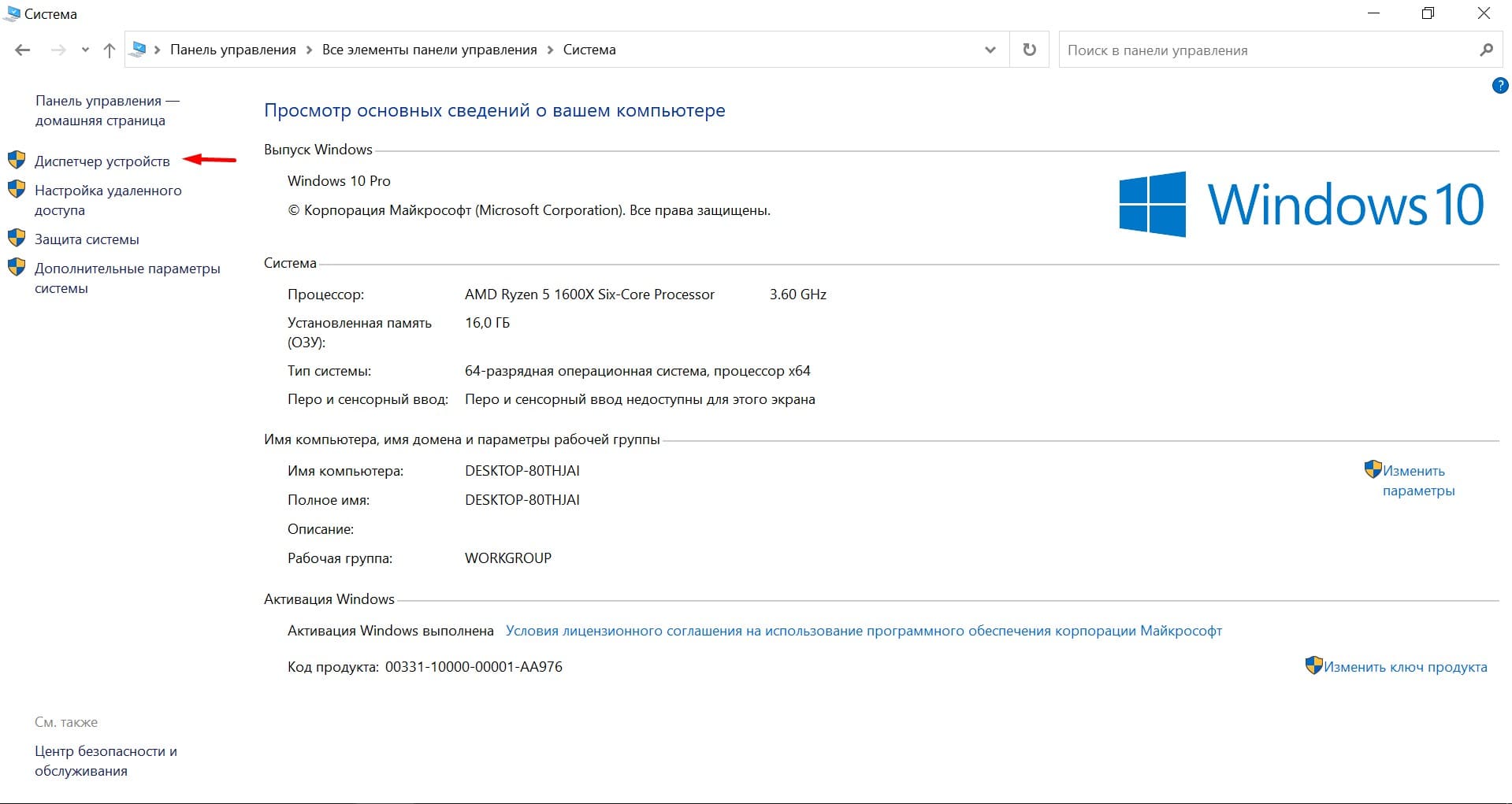Expand chevron after Панель управления breadcrumb
This screenshot has width=1512, height=804.
tap(310, 50)
